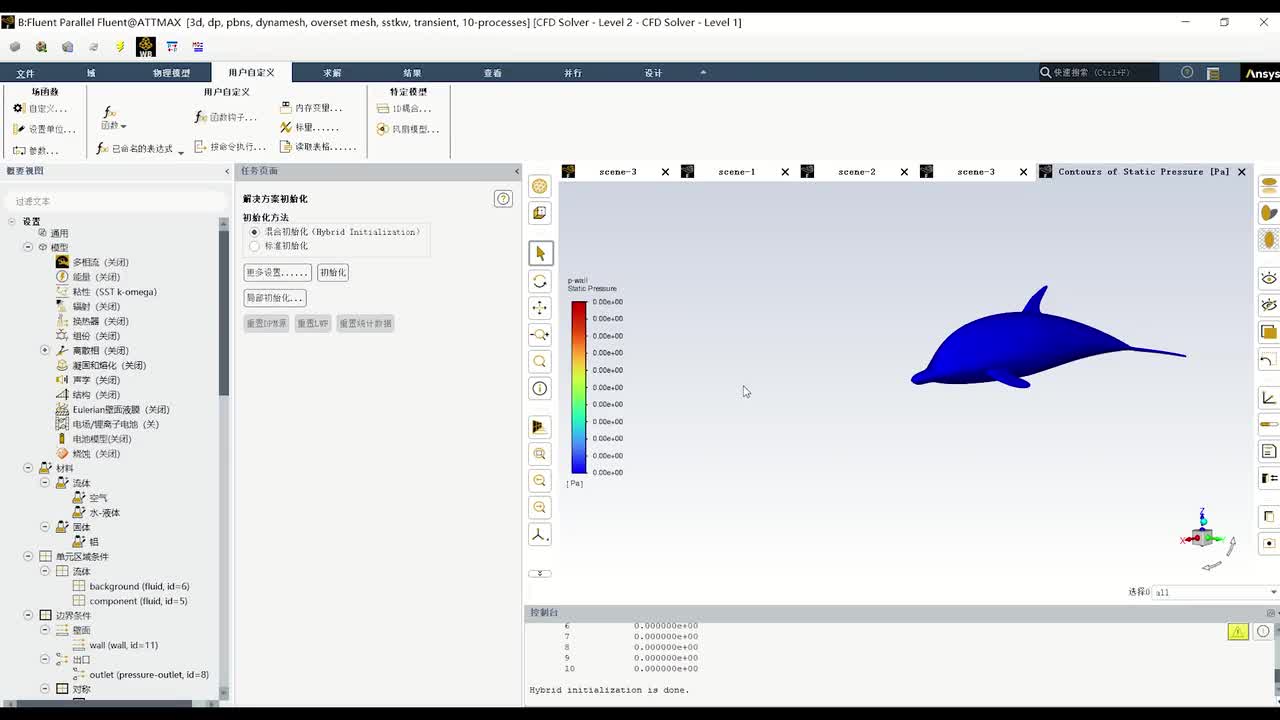Click the Patch (局部初始化) button
Viewport: 1280px width, 720px height.
(275, 298)
